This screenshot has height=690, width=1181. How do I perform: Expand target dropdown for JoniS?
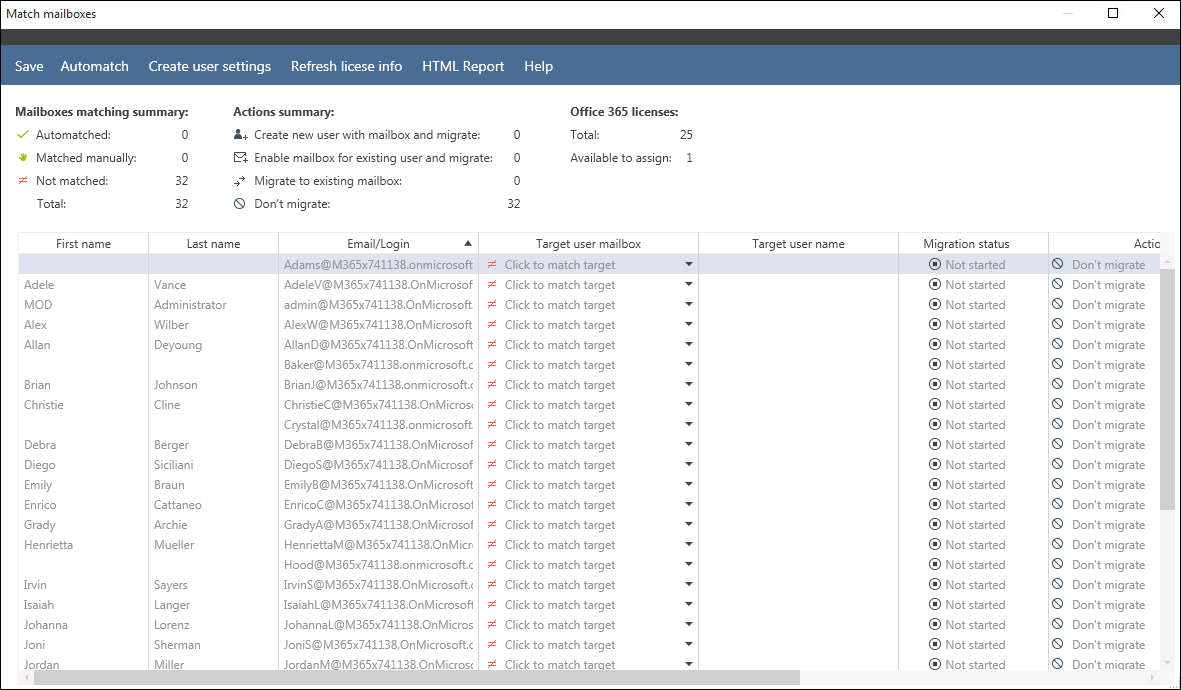pos(688,645)
